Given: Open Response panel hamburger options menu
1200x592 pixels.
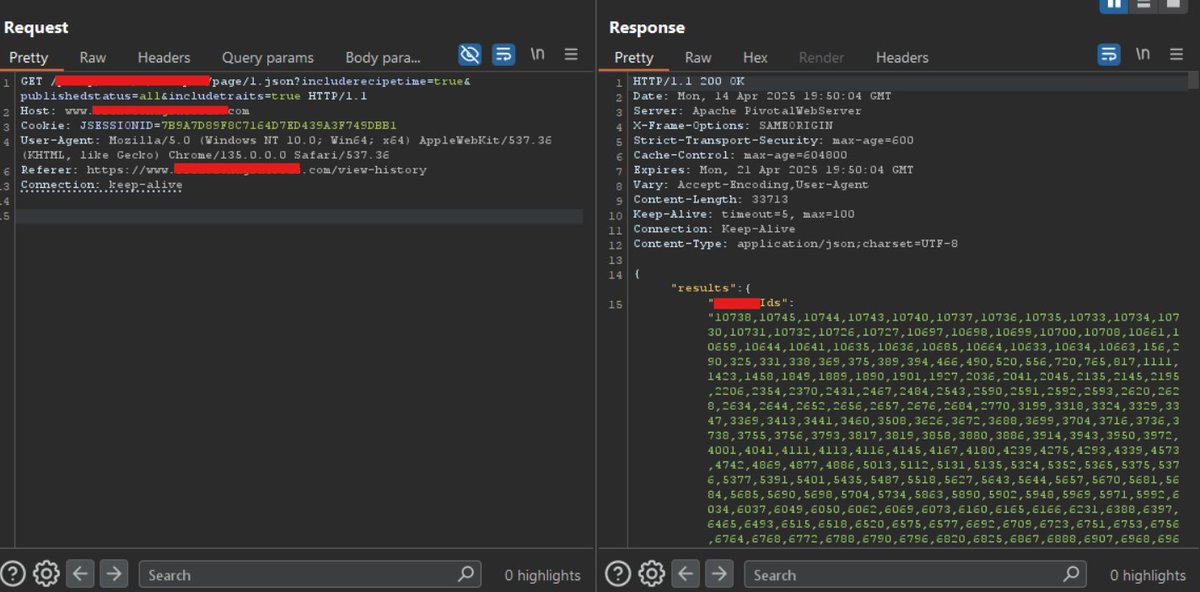Looking at the screenshot, I should 1177,54.
